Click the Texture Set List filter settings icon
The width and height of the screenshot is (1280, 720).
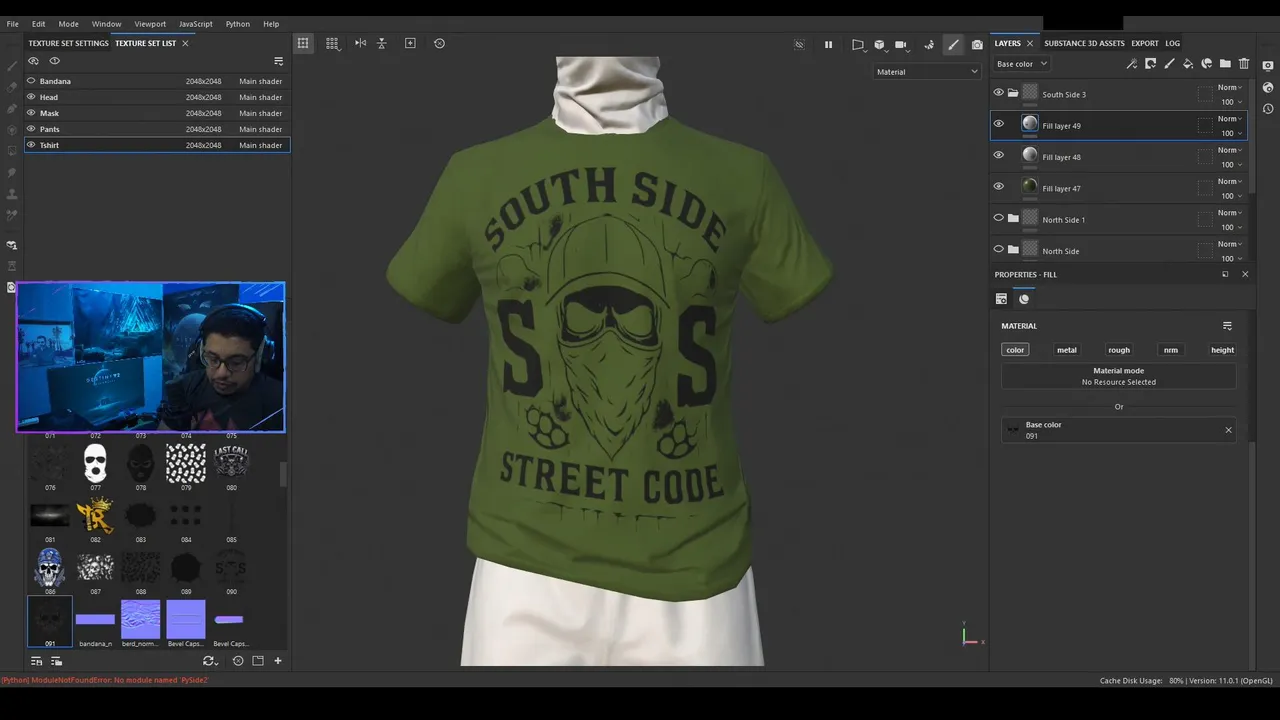[279, 61]
